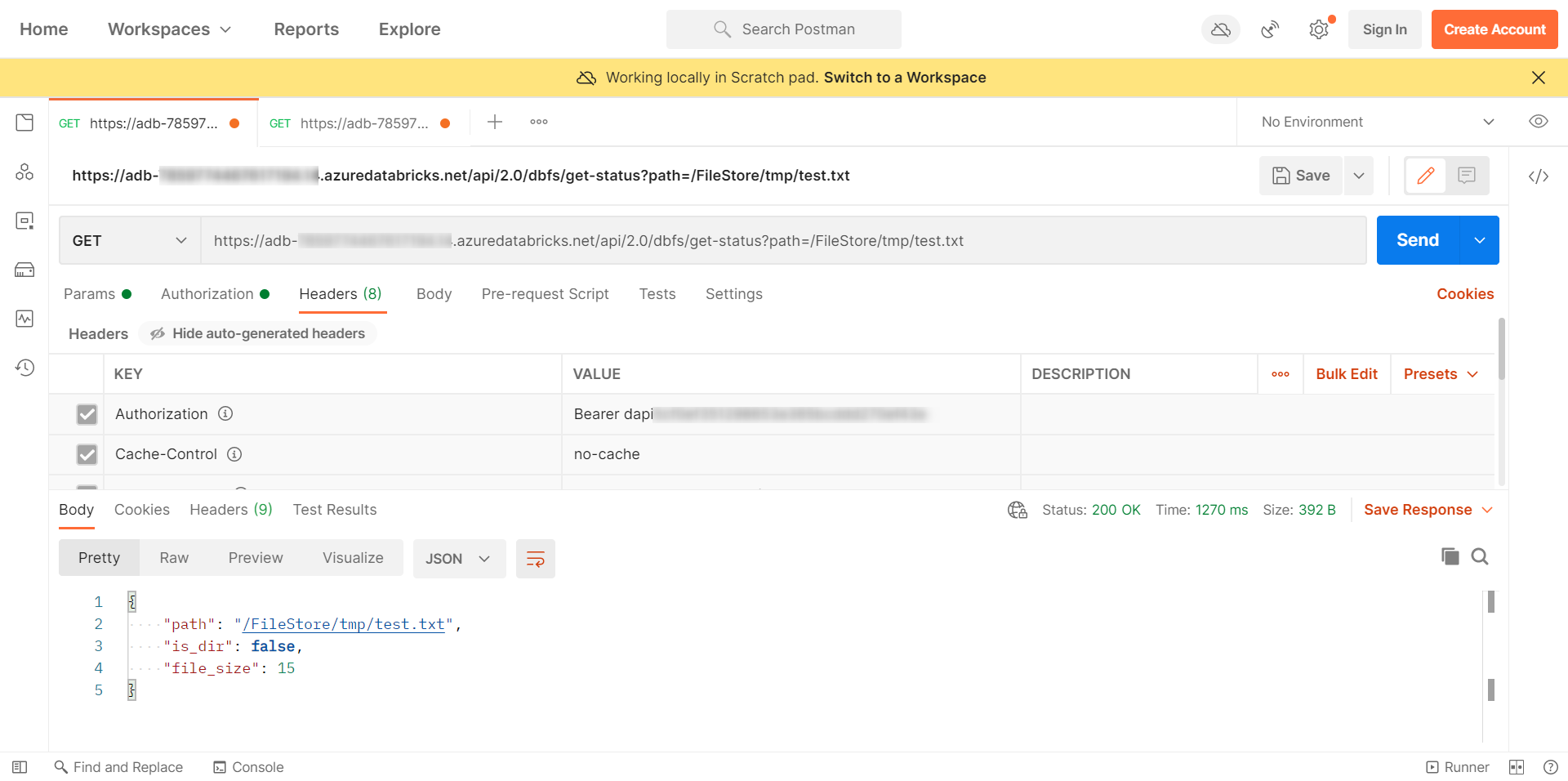Add a new request tab with plus icon
Viewport: 1568px width, 781px height.
coord(495,122)
